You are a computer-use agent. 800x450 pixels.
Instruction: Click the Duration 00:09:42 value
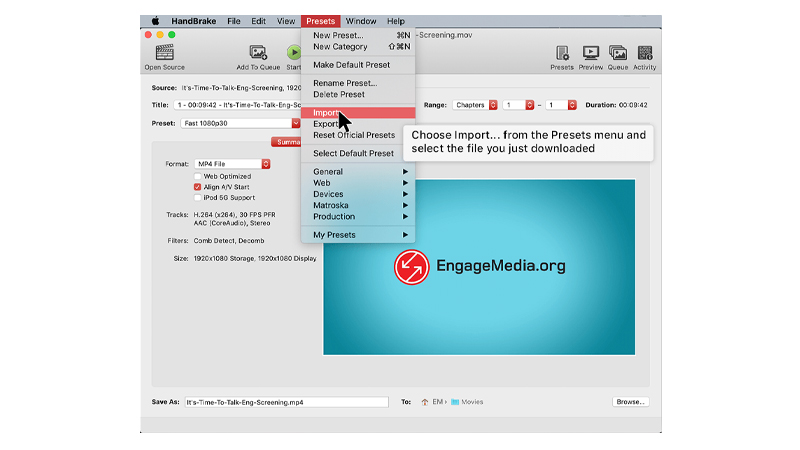pos(633,105)
